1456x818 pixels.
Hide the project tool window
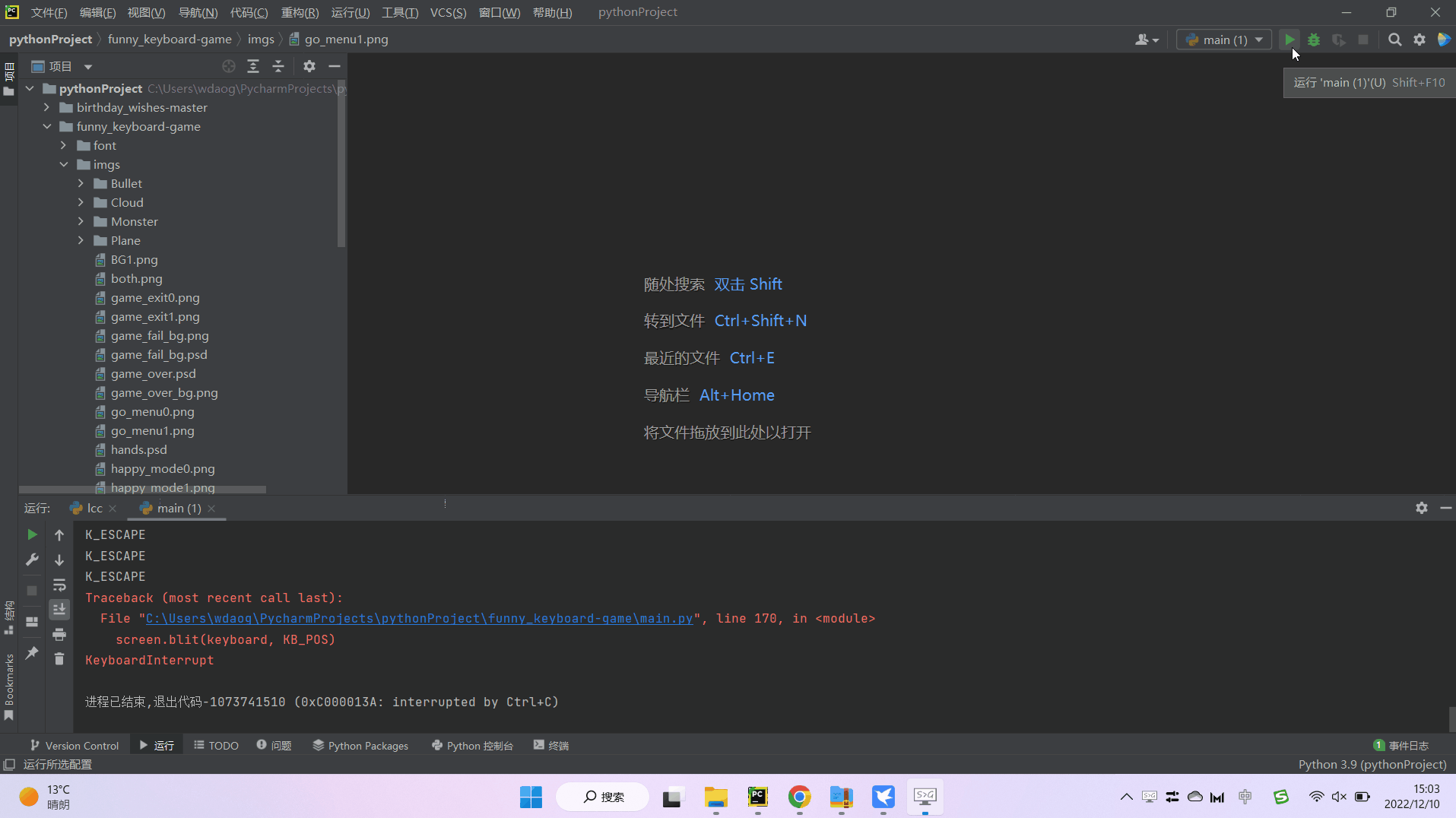pyautogui.click(x=334, y=66)
